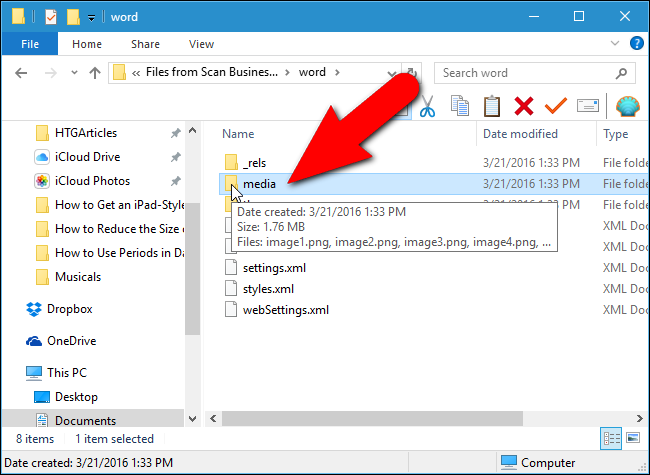Sort files by the Name column
The width and height of the screenshot is (650, 475).
(238, 134)
